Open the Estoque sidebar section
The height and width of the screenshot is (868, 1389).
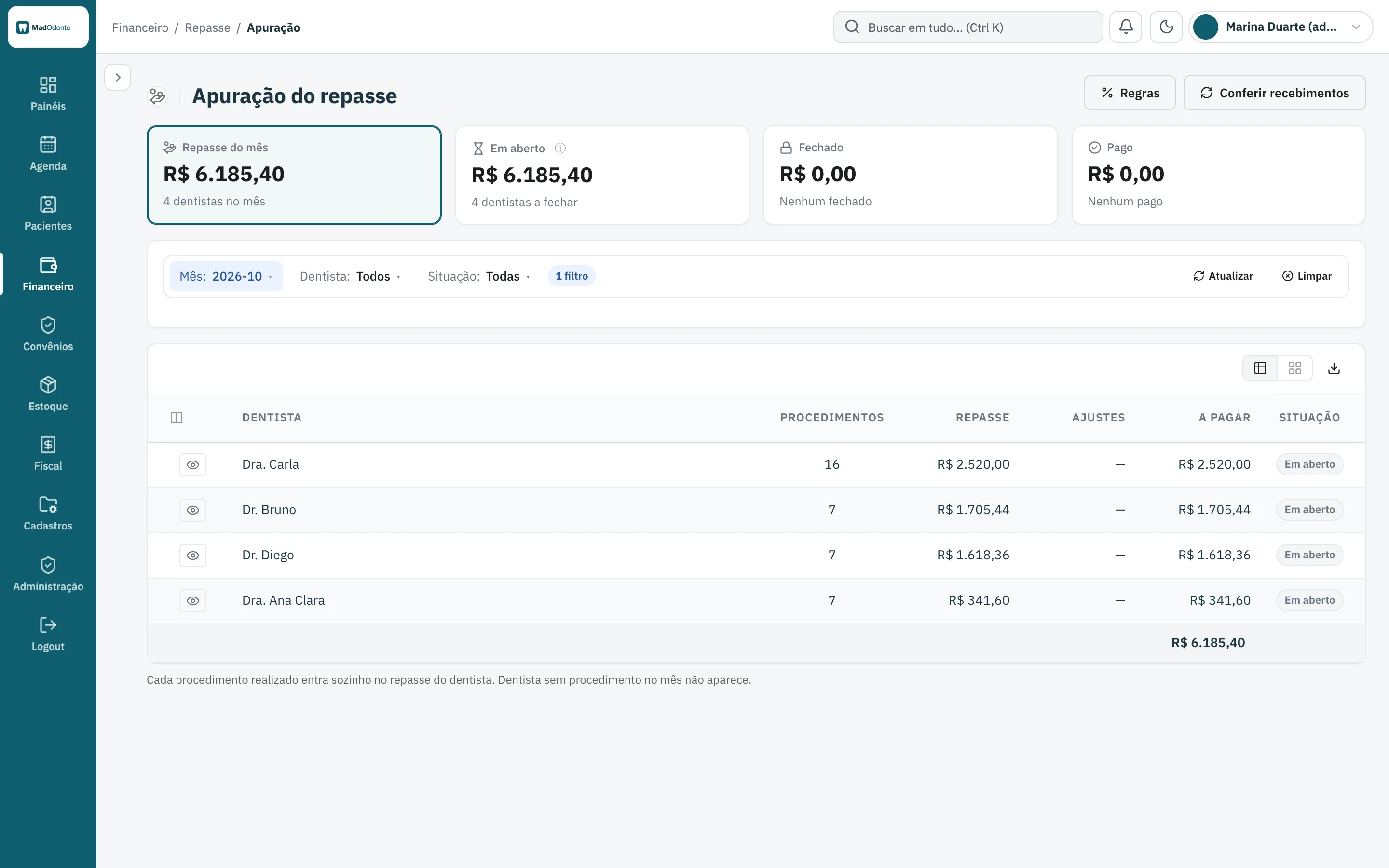pyautogui.click(x=48, y=394)
